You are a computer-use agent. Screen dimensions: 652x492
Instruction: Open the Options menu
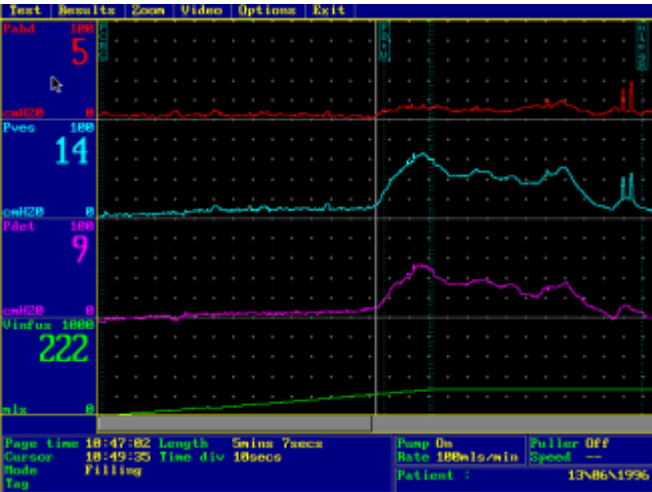pos(267,10)
